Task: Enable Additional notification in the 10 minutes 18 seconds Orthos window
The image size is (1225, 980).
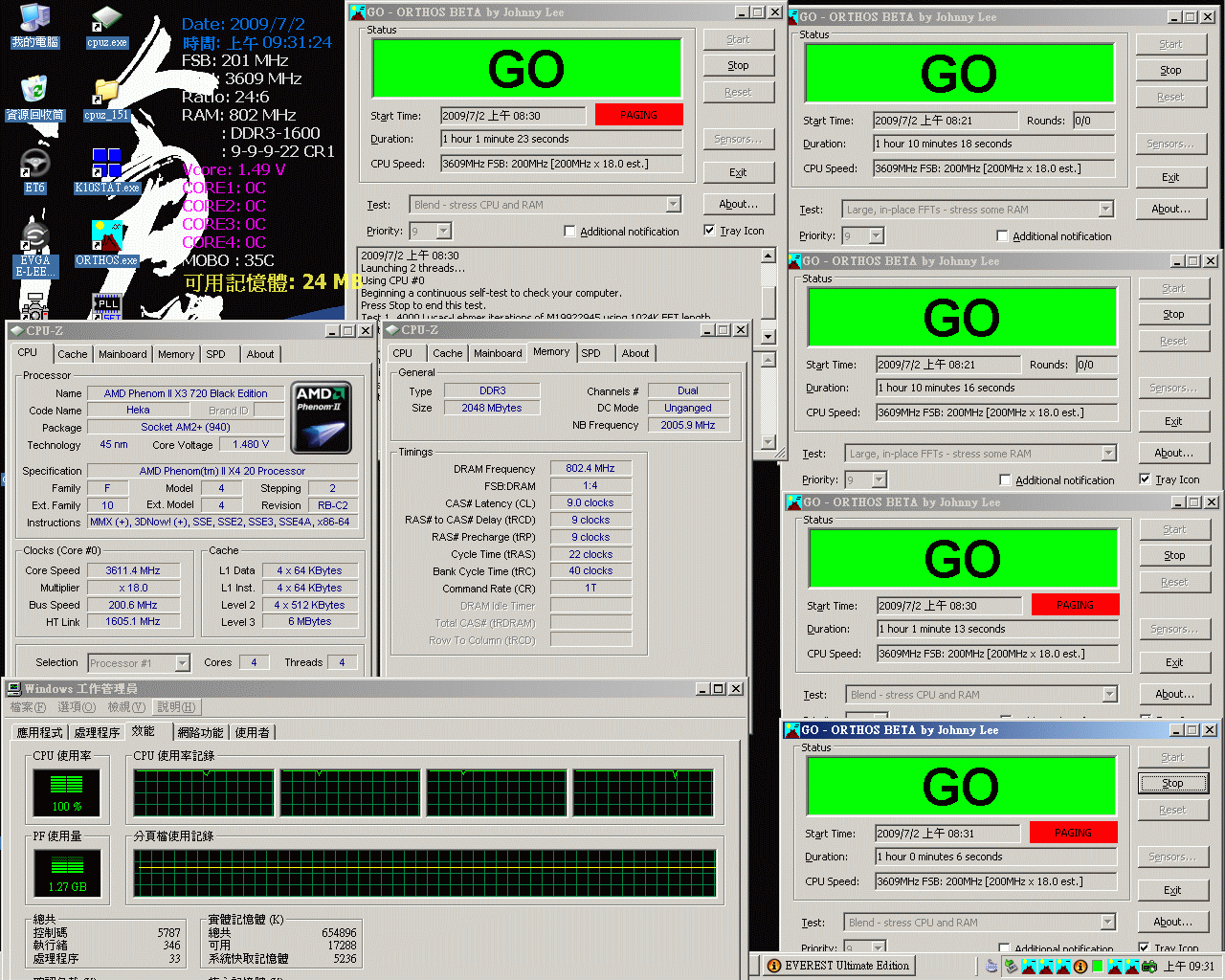Action: pyautogui.click(x=1002, y=236)
